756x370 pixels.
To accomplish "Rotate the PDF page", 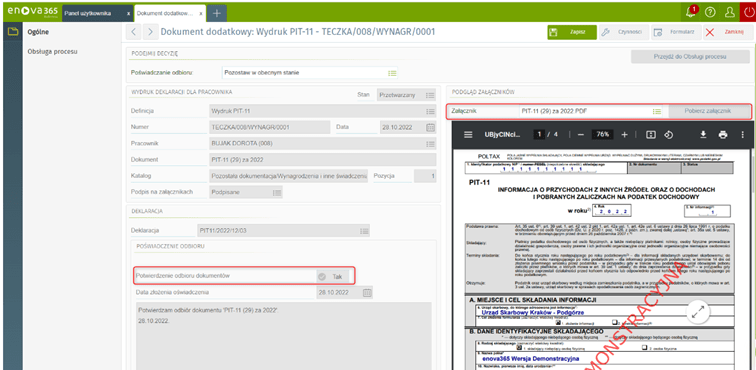I will coord(668,135).
